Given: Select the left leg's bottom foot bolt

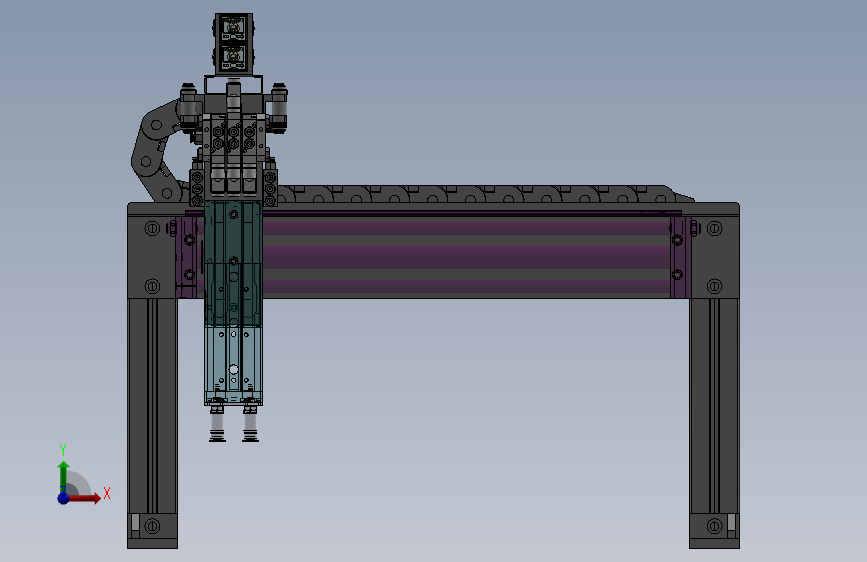Looking at the screenshot, I should tap(152, 525).
